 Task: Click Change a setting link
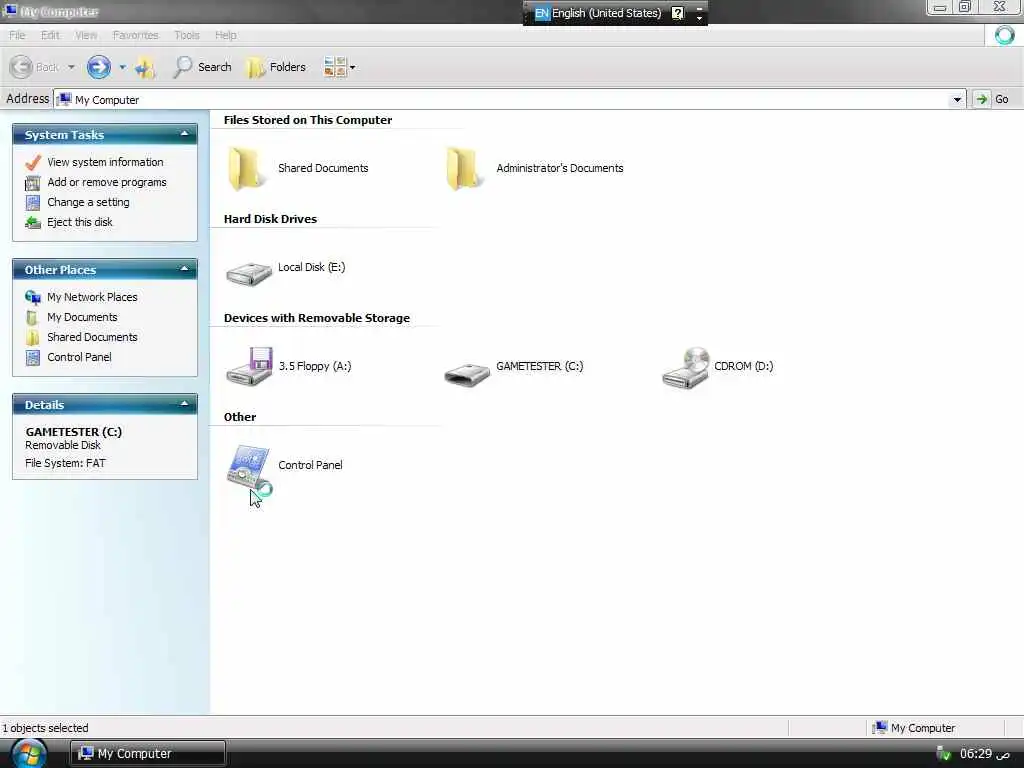coord(88,202)
